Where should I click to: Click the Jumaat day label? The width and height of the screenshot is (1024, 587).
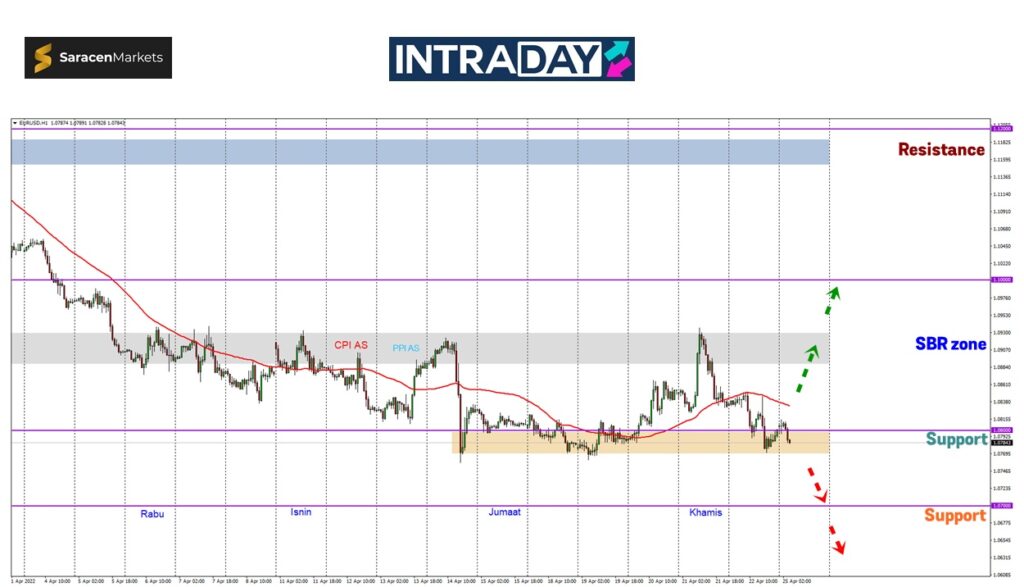pos(504,512)
